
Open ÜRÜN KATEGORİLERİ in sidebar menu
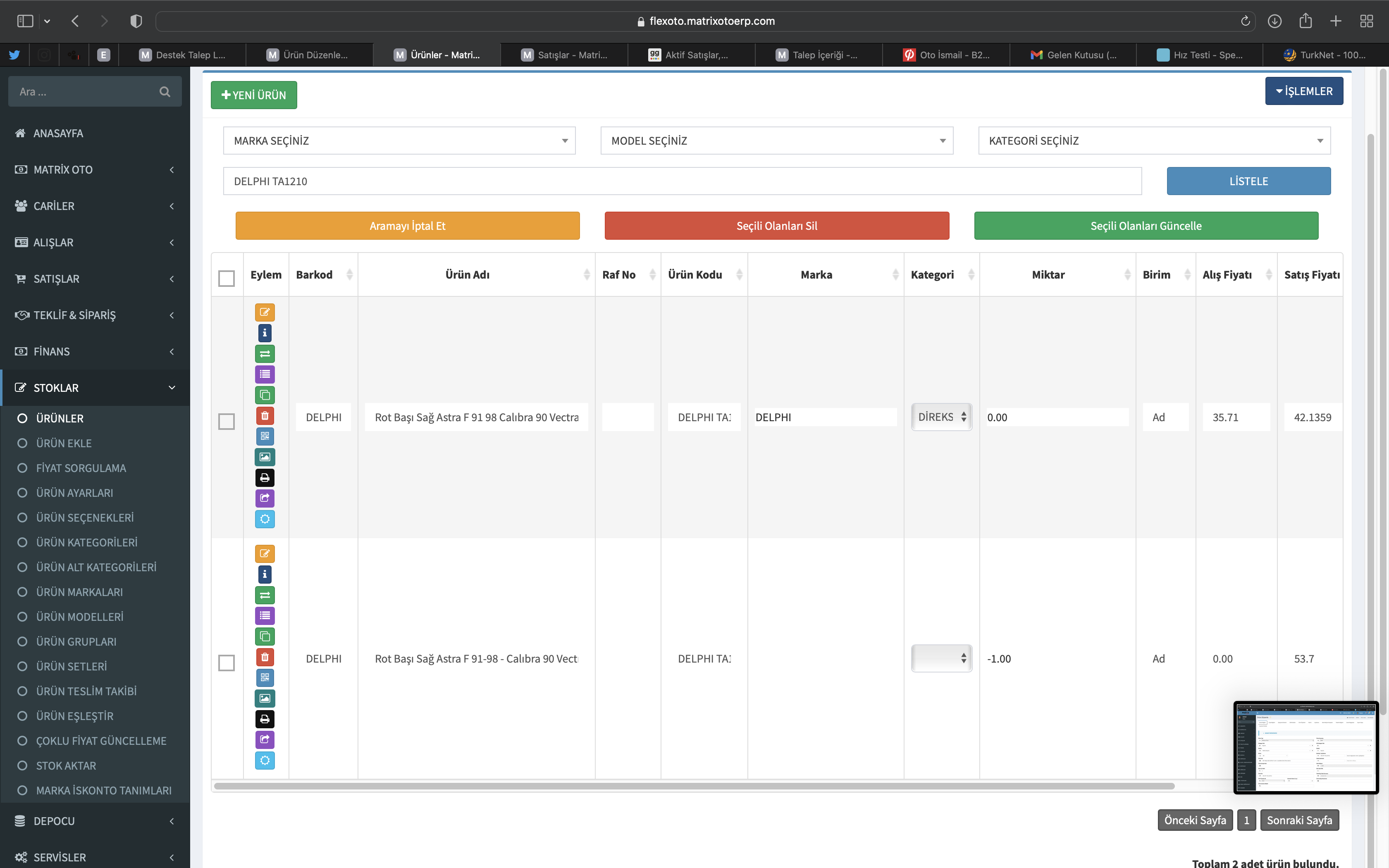tap(87, 542)
